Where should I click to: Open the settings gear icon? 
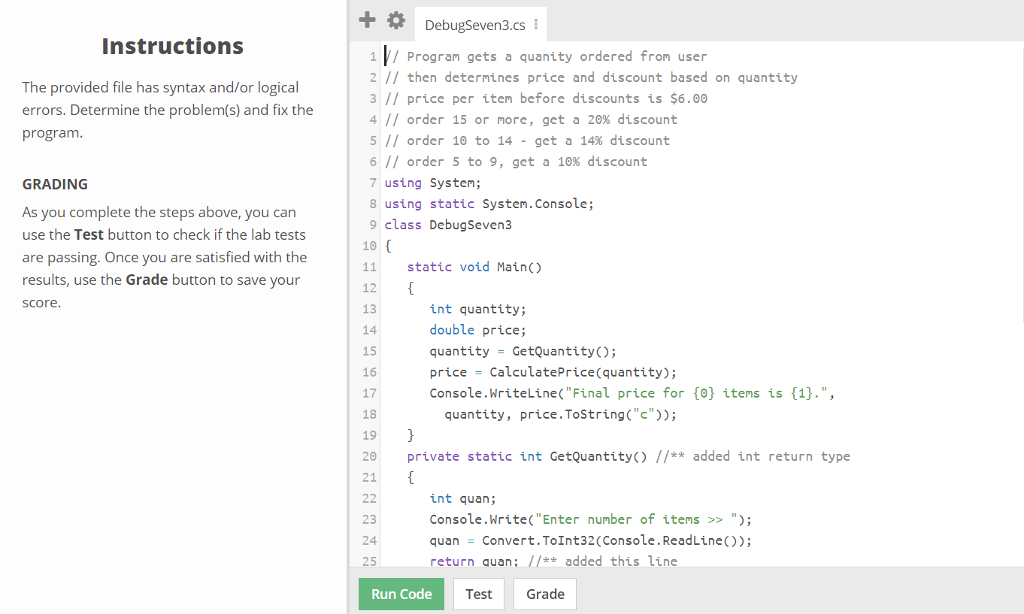[395, 19]
